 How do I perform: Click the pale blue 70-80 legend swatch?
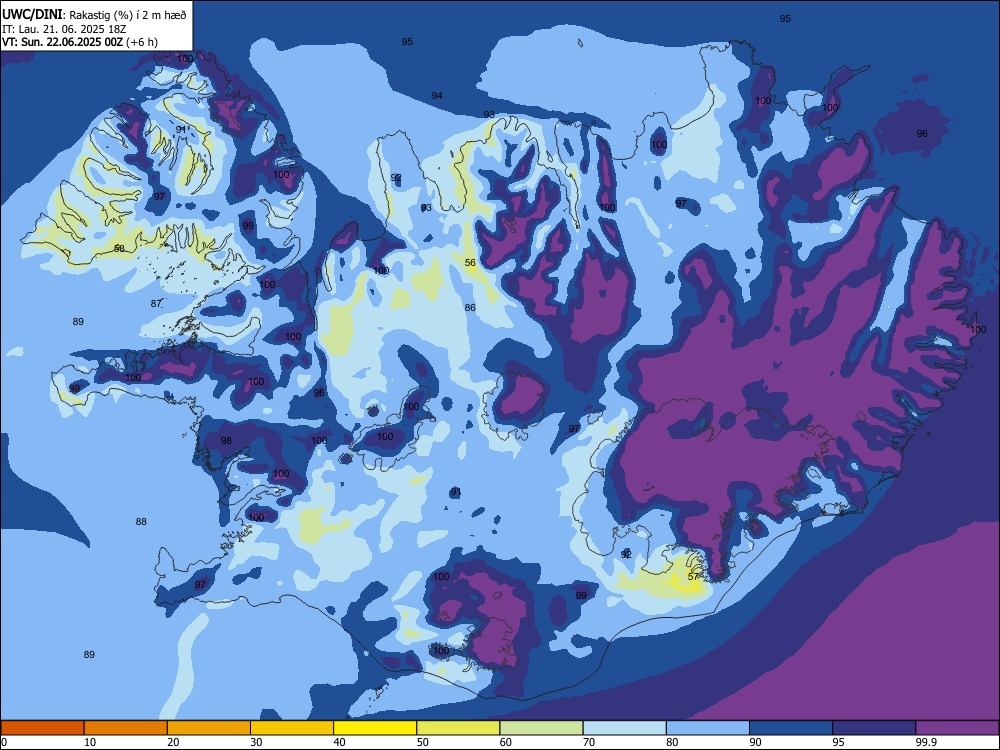click(x=625, y=728)
